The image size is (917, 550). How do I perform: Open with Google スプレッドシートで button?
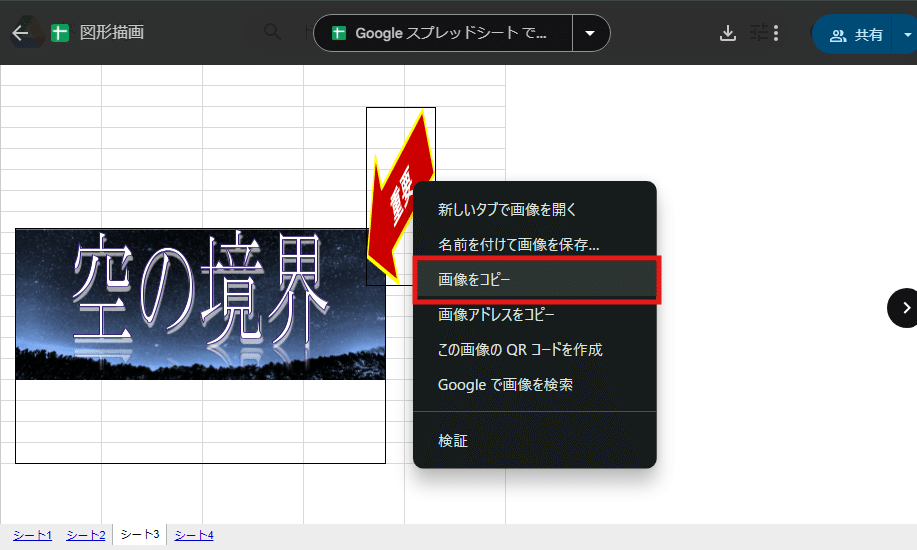(443, 33)
